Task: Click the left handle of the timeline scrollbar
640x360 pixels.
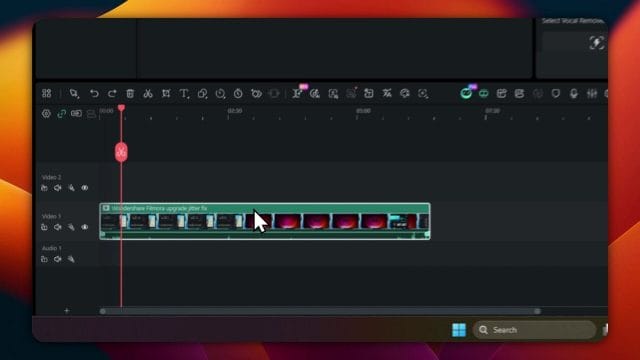Action: click(x=103, y=311)
